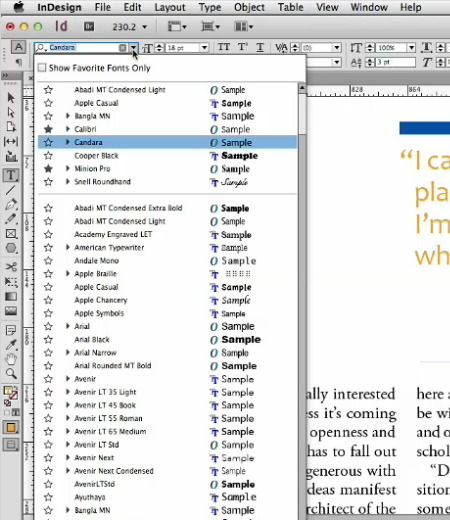Favorite Abadi MT Condensed Light, top star

(48, 90)
